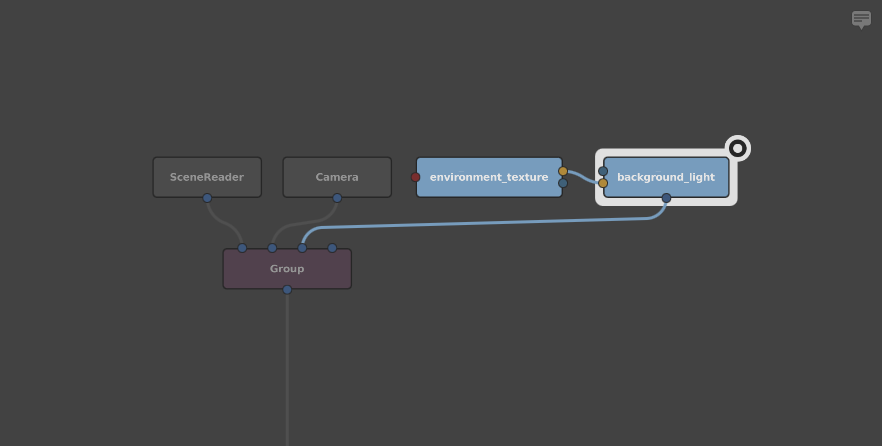The height and width of the screenshot is (446, 882).
Task: Click Group's second input plug from left
Action: tap(272, 248)
